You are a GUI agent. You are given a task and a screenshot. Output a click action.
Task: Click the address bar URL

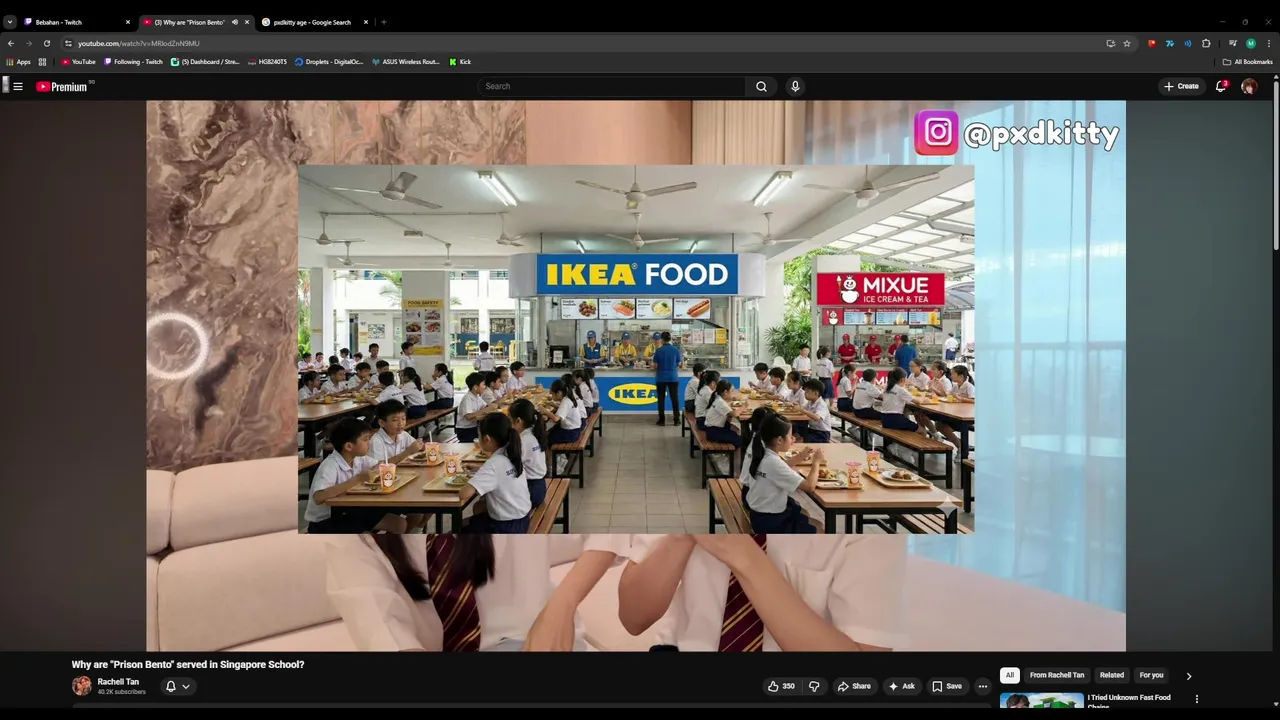(139, 43)
